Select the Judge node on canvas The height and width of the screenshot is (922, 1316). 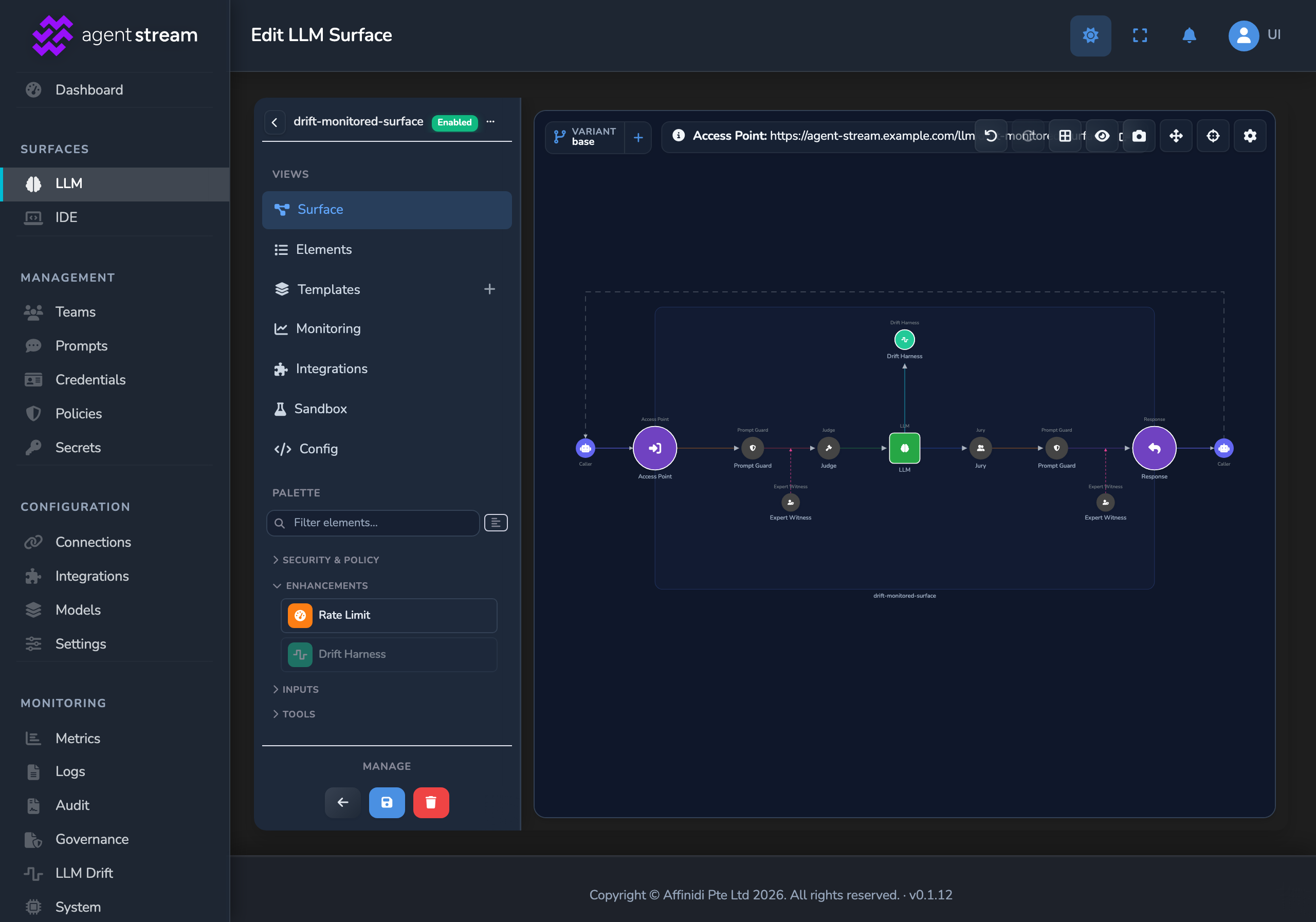point(828,448)
